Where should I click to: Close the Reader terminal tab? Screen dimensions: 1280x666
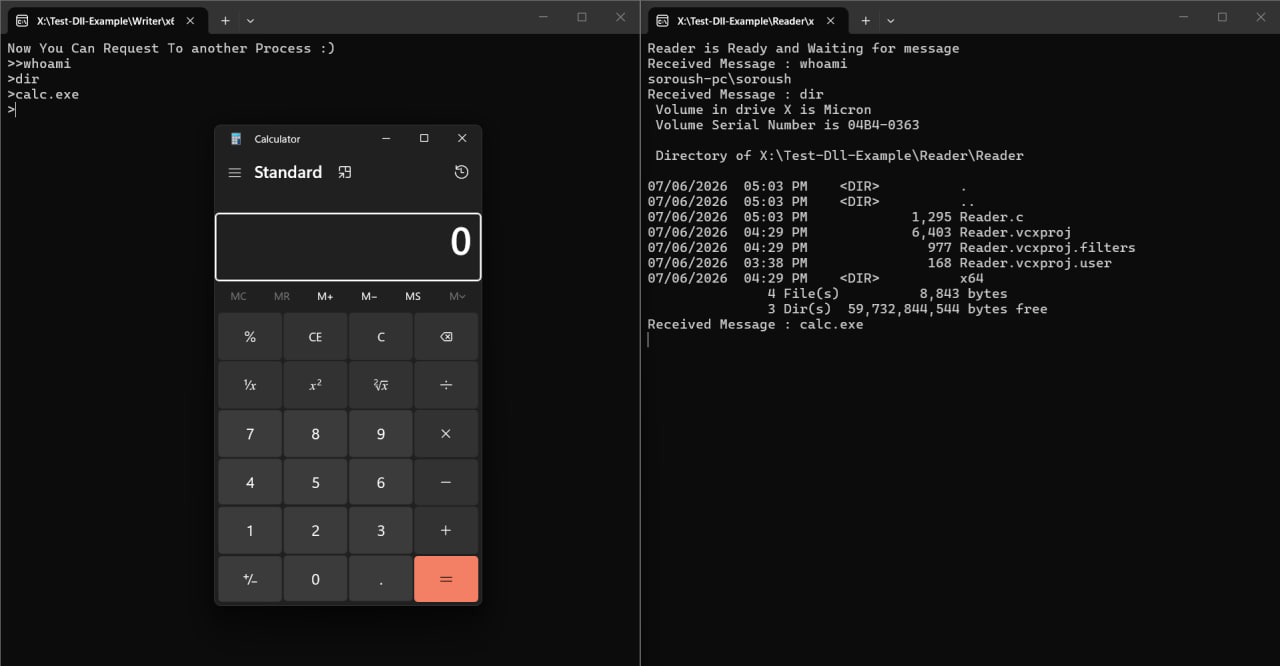click(831, 20)
